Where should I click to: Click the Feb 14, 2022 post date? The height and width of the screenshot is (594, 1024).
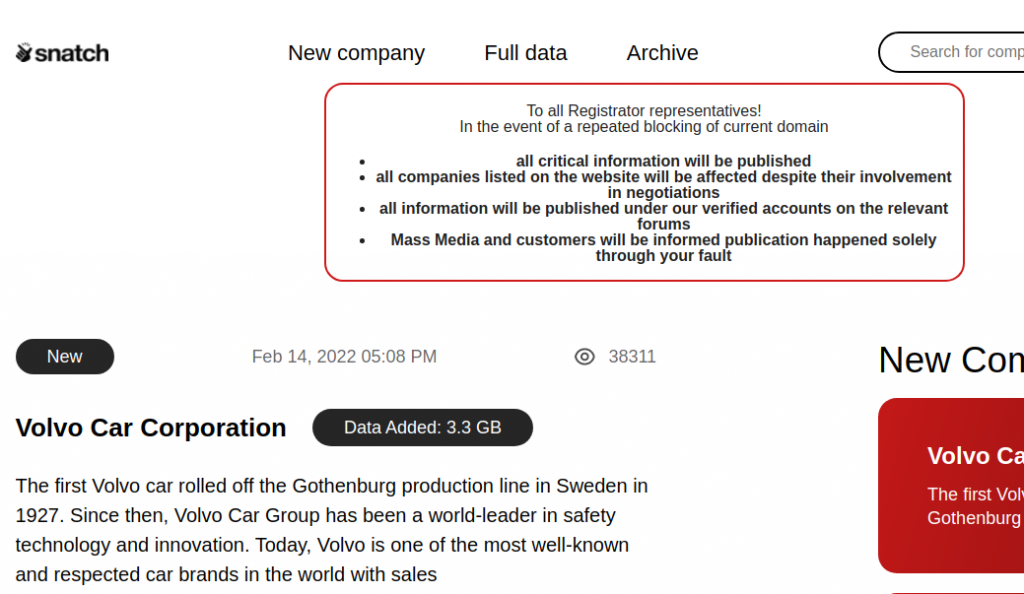pyautogui.click(x=344, y=357)
